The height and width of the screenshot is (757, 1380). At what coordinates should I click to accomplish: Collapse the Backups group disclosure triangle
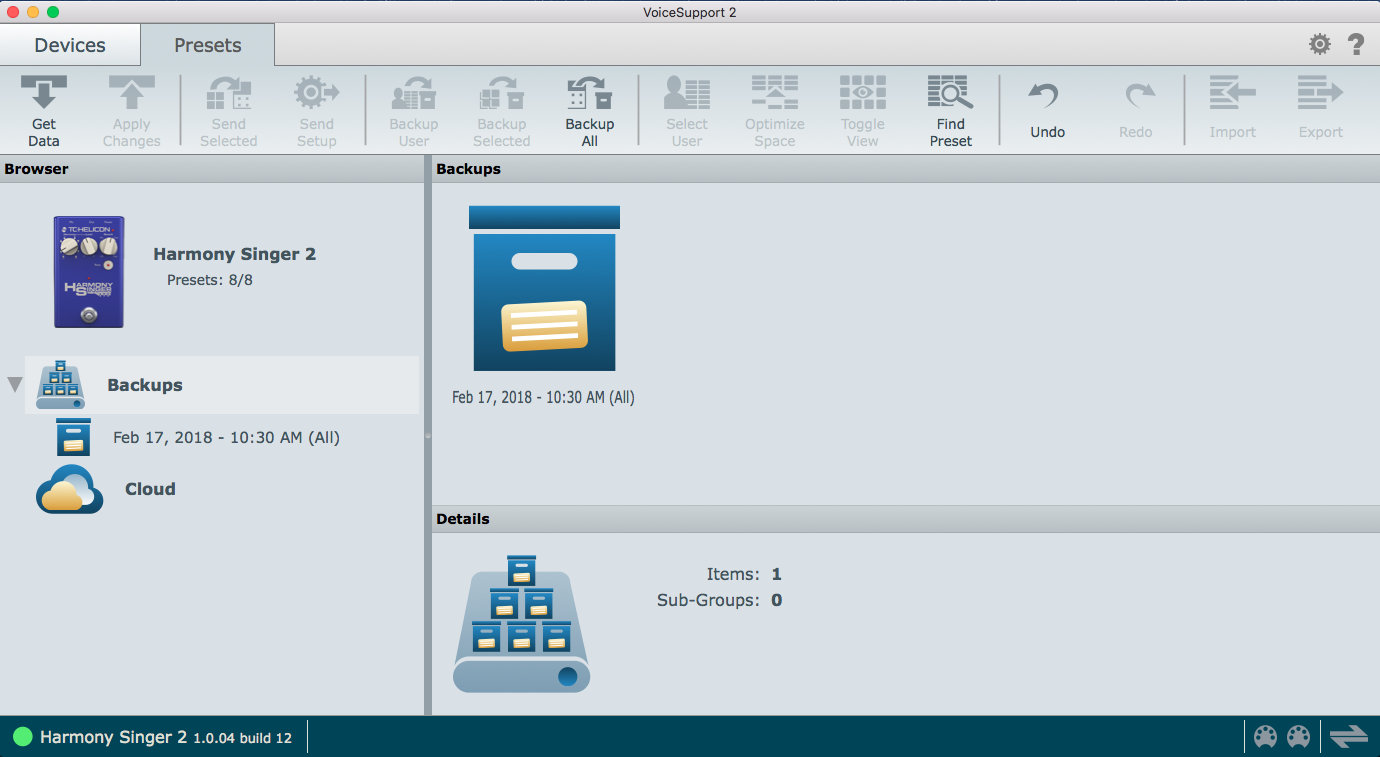tap(15, 385)
